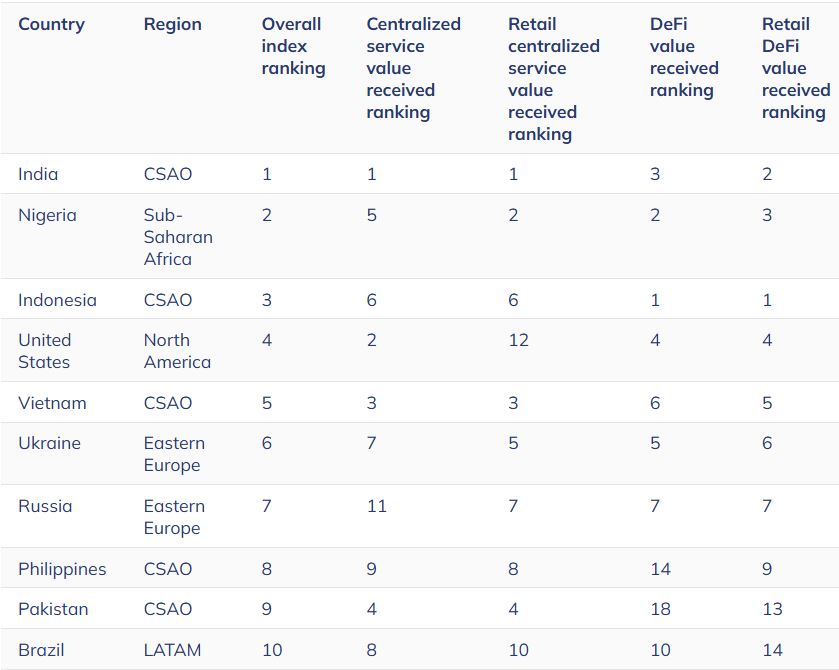The width and height of the screenshot is (839, 670).
Task: Select the Brazil country cell
Action: (41, 650)
